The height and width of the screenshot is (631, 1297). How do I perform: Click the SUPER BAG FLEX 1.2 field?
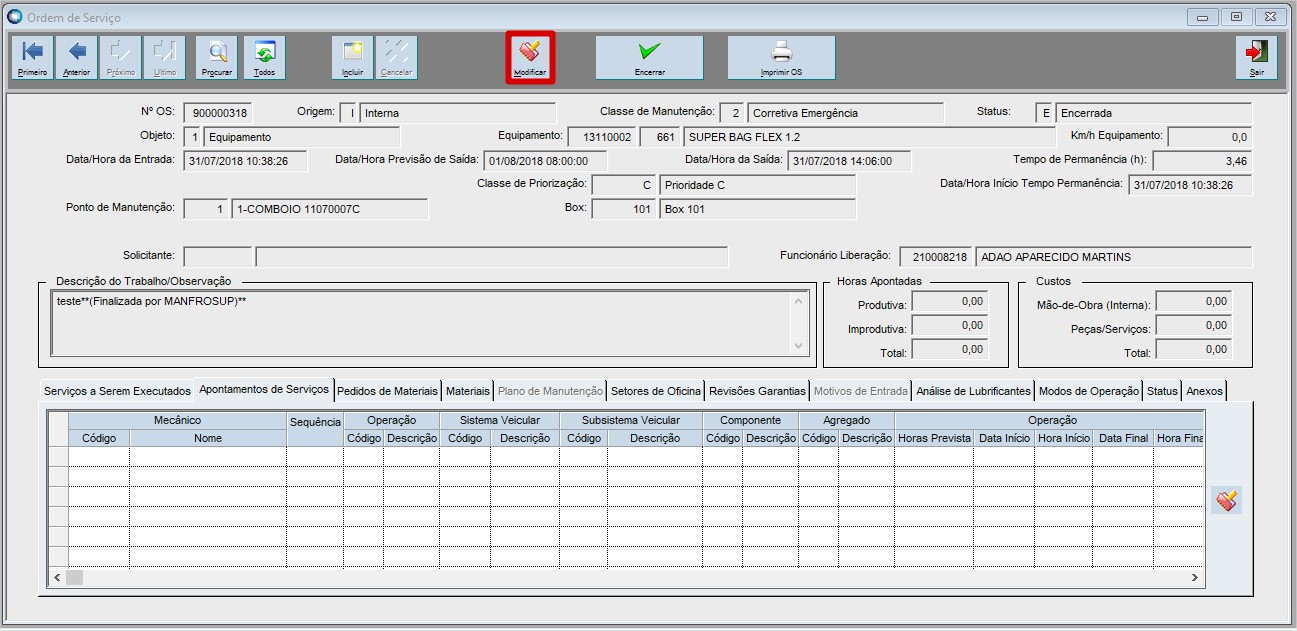868,137
